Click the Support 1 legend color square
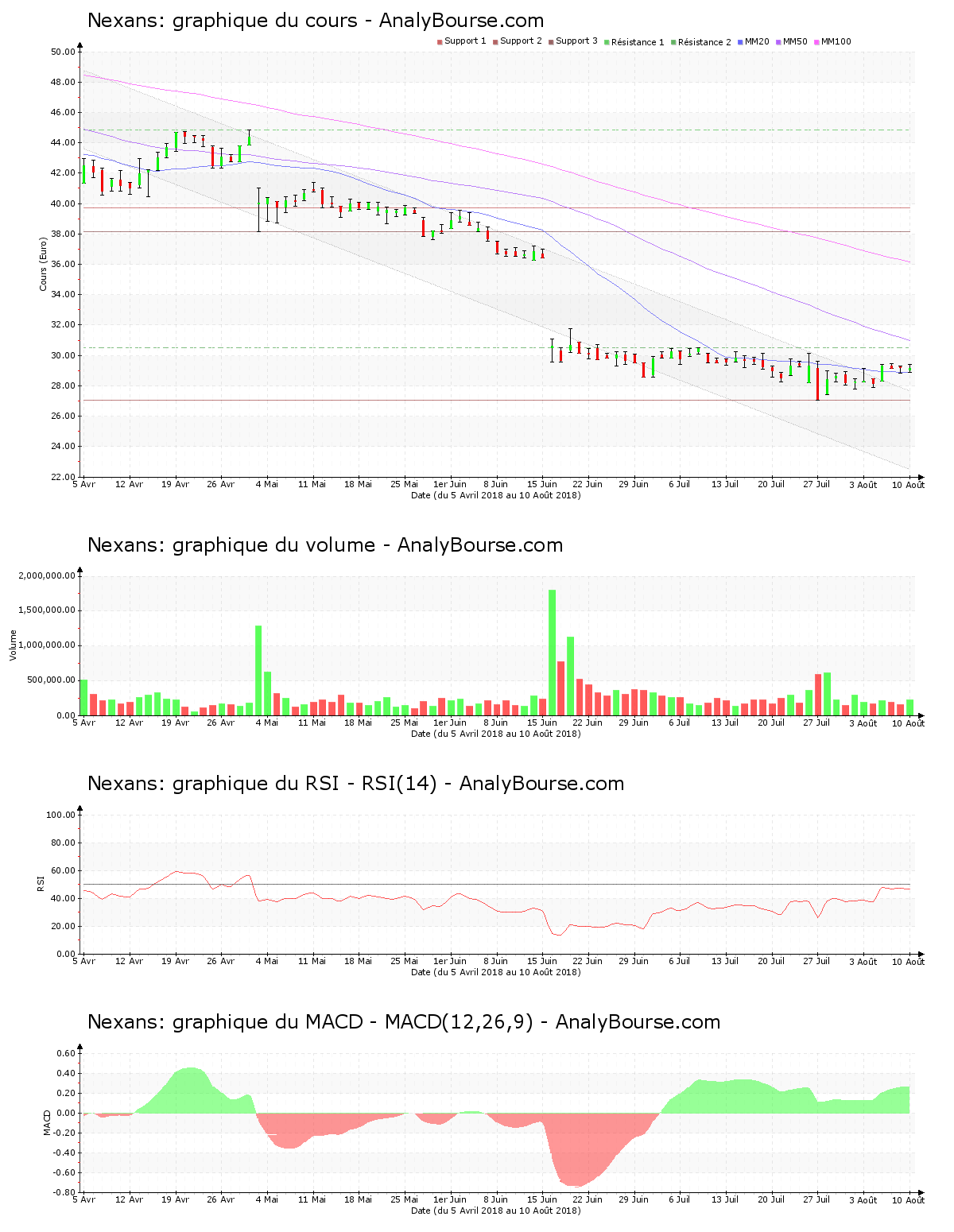Image resolution: width=954 pixels, height=1232 pixels. (x=440, y=42)
